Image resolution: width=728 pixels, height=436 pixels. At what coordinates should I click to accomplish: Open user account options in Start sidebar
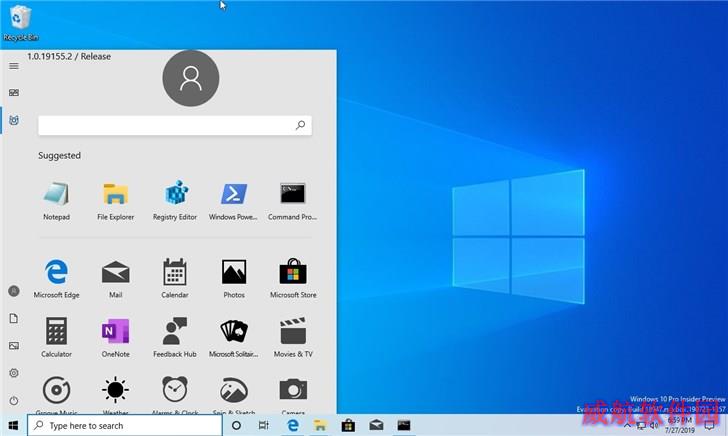(x=14, y=291)
